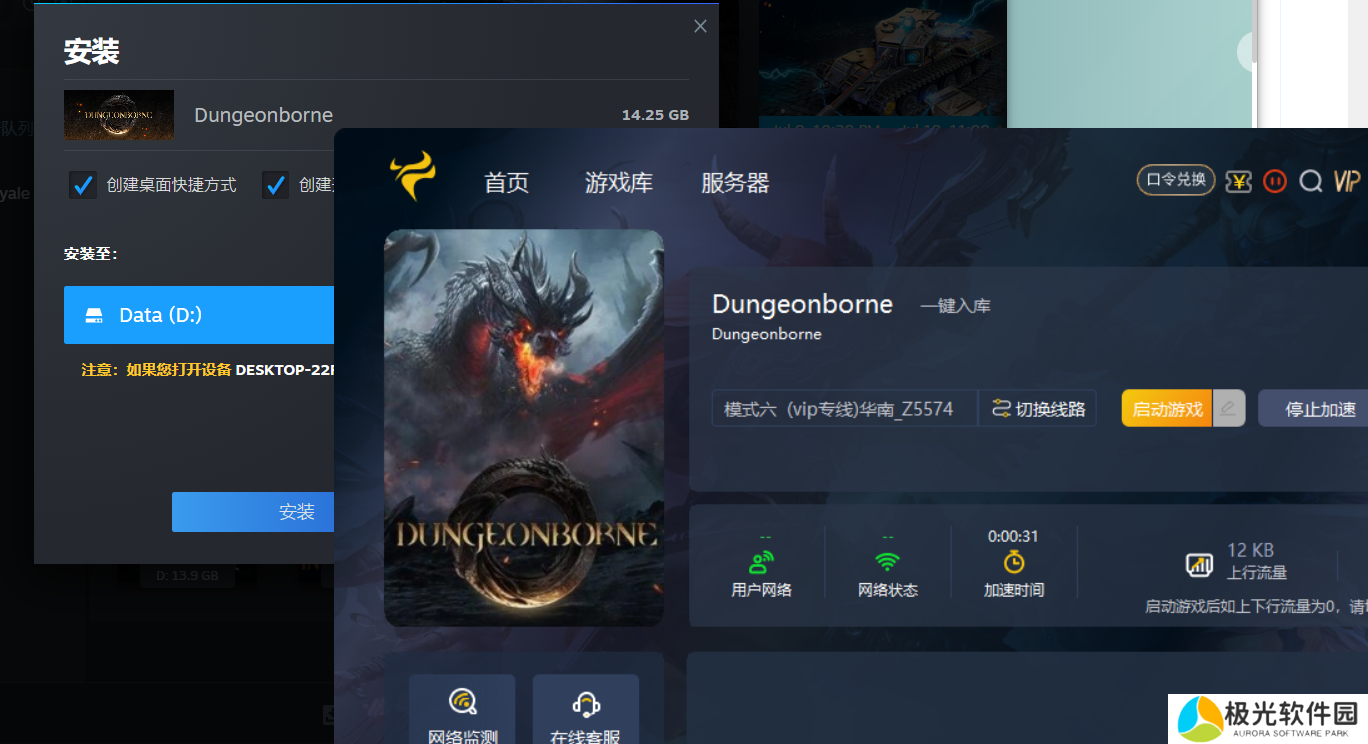Image resolution: width=1368 pixels, height=744 pixels.
Task: Uncheck 创建桌面快捷方式 checkbox
Action: coord(83,185)
